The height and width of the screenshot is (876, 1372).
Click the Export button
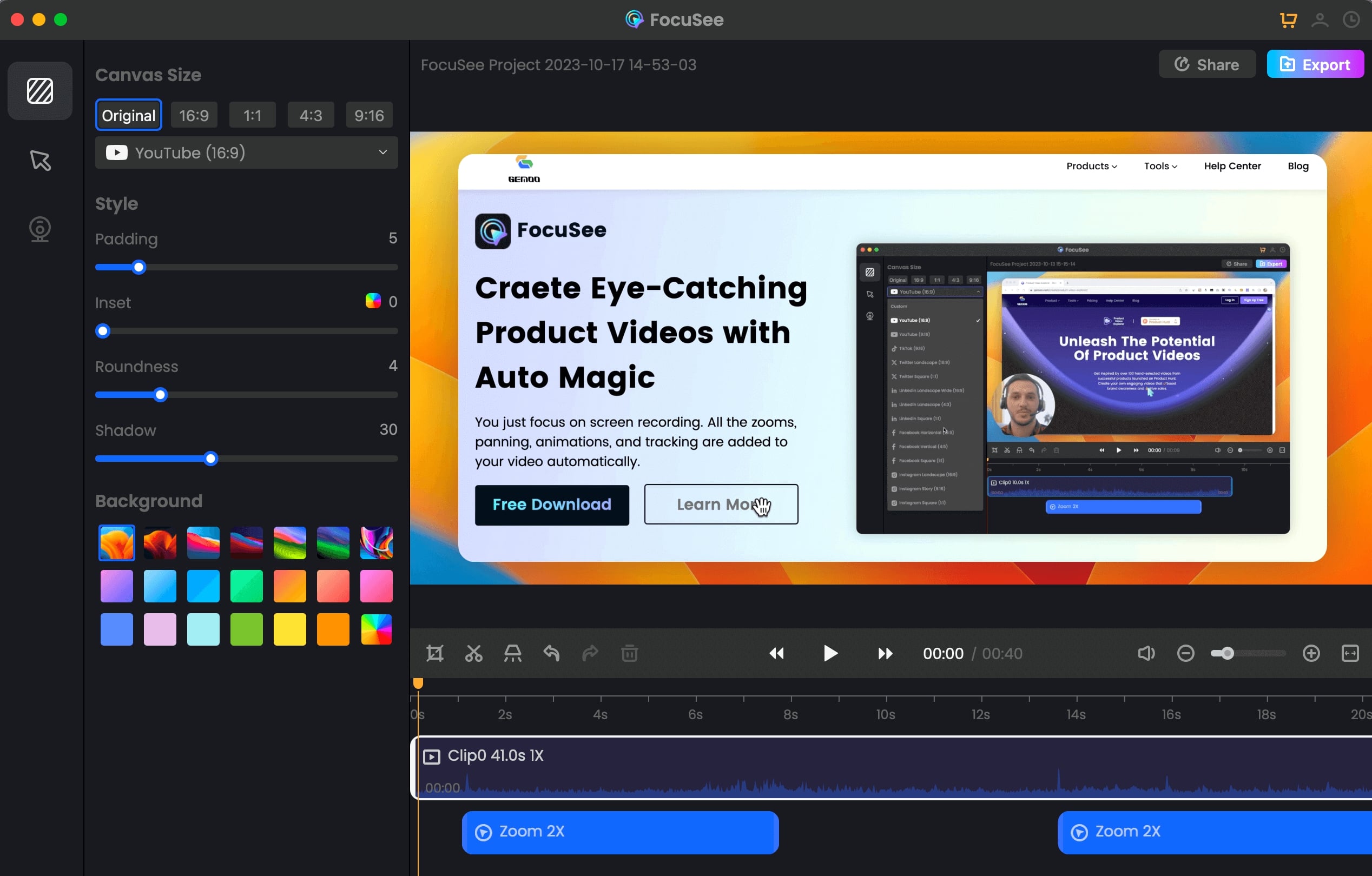pyautogui.click(x=1313, y=64)
